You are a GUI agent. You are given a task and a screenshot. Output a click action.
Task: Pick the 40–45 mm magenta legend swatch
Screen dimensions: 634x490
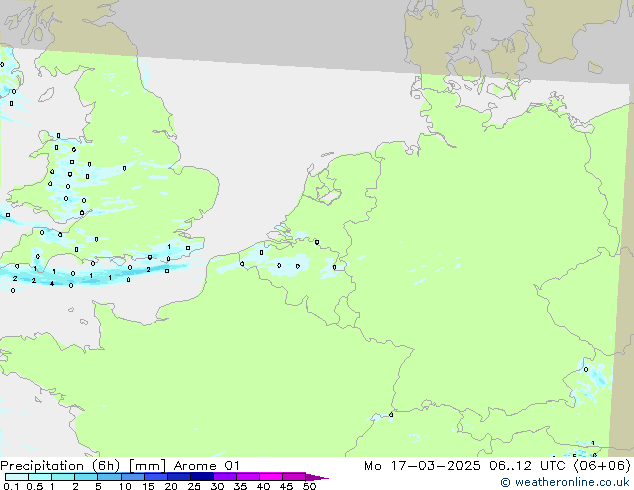click(x=271, y=477)
